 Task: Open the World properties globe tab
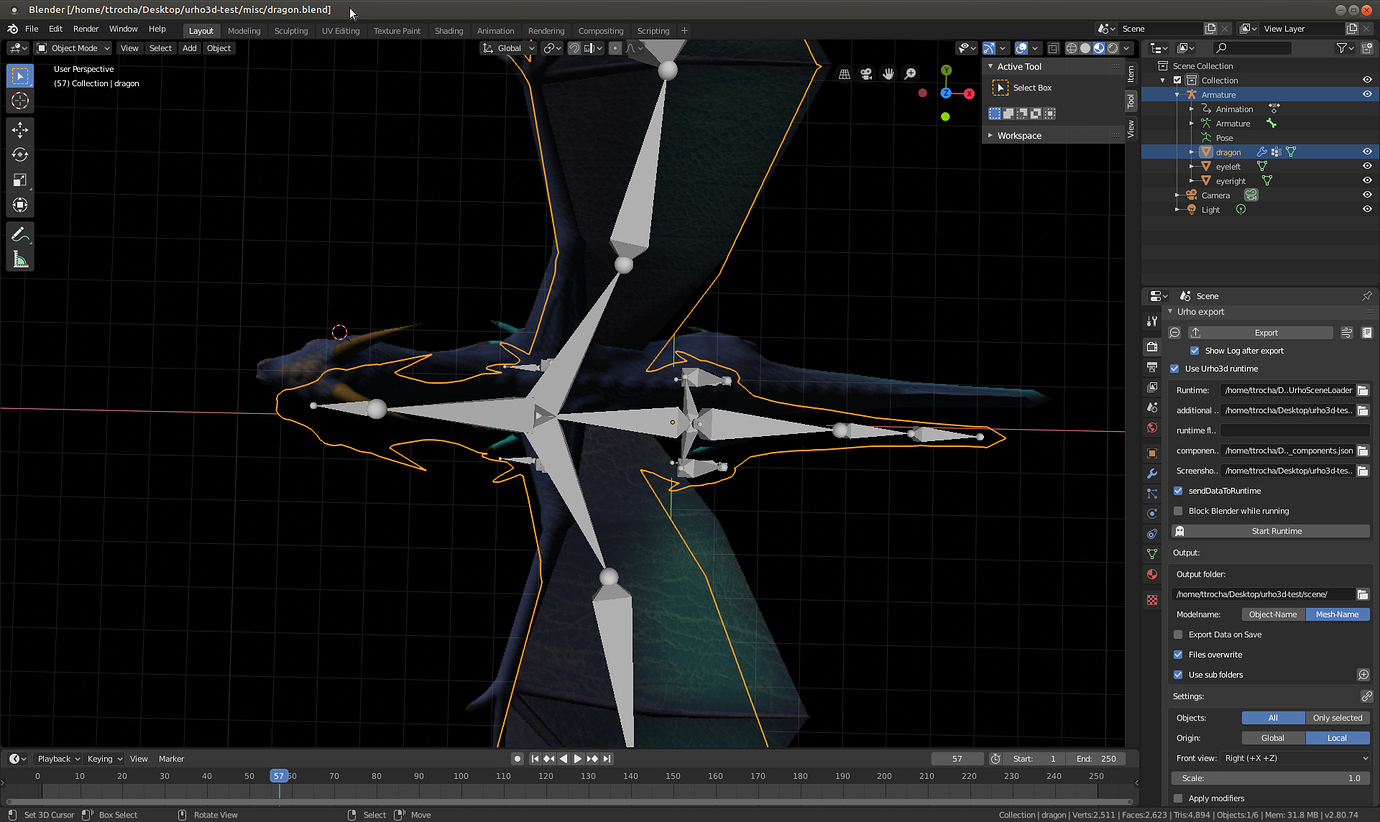tap(1152, 428)
